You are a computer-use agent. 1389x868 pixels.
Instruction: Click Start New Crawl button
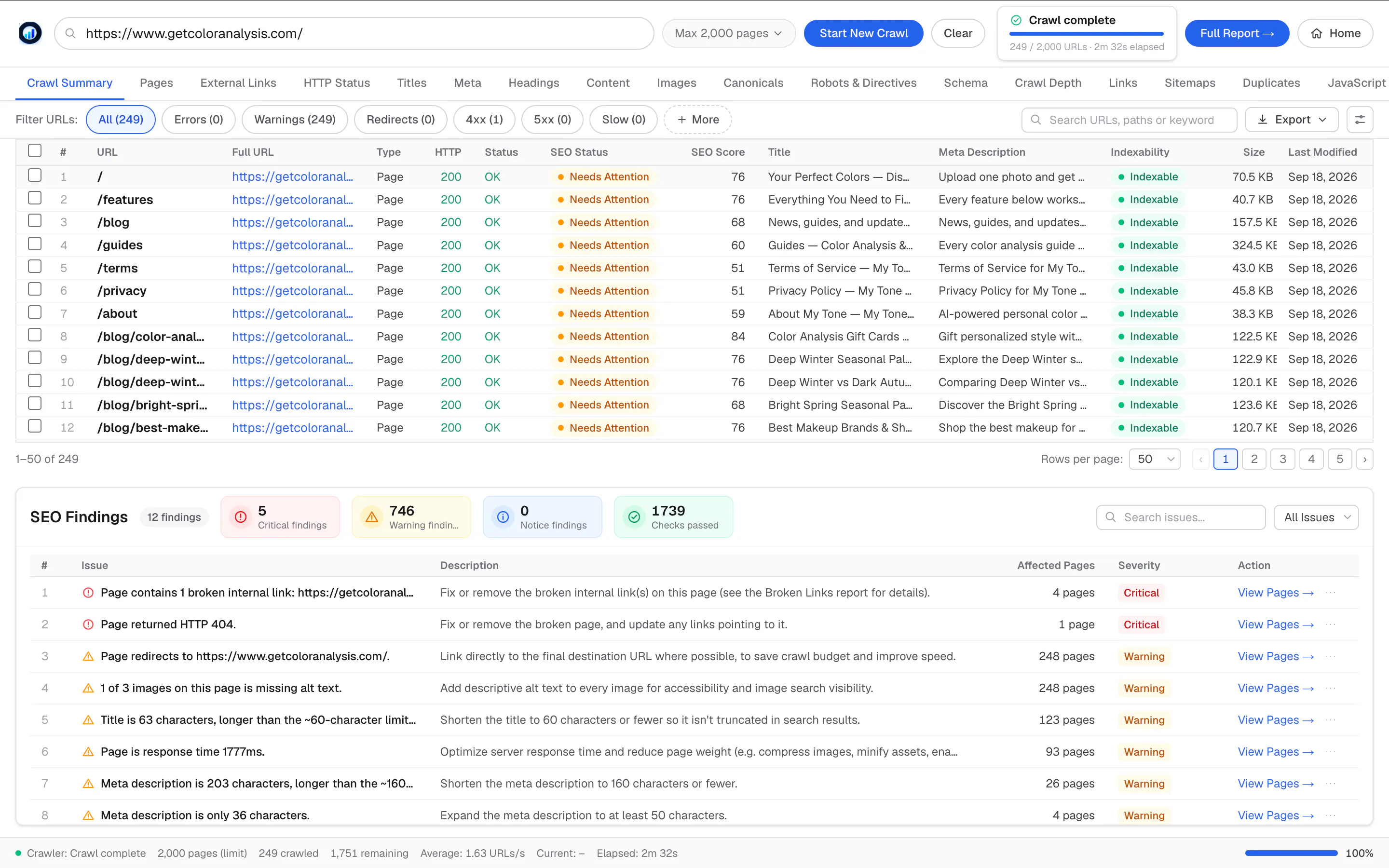(x=863, y=33)
